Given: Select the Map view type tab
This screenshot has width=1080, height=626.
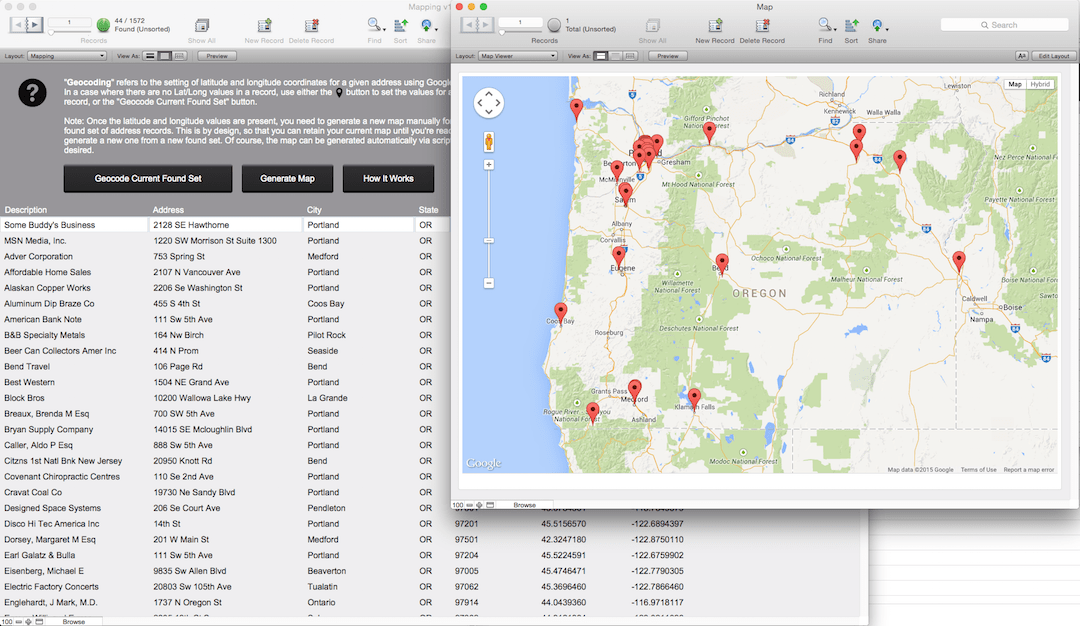Looking at the screenshot, I should (1015, 85).
